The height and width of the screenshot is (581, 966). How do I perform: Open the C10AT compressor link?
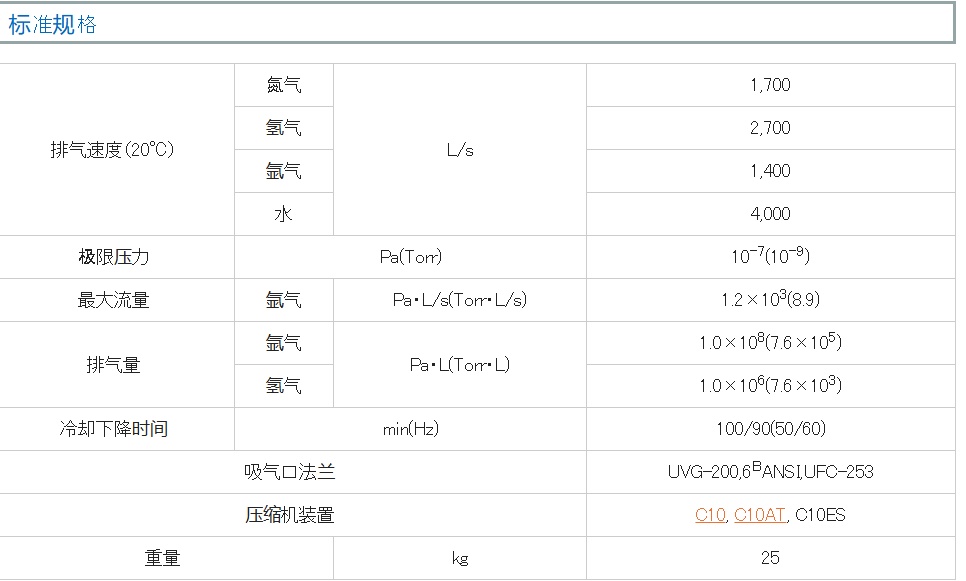(x=759, y=515)
